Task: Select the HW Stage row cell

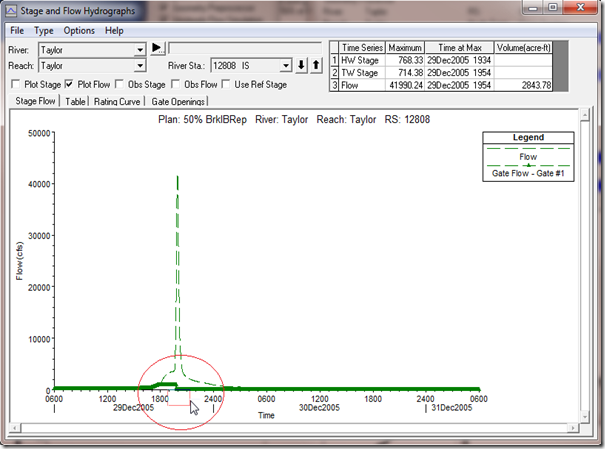Action: click(x=362, y=60)
